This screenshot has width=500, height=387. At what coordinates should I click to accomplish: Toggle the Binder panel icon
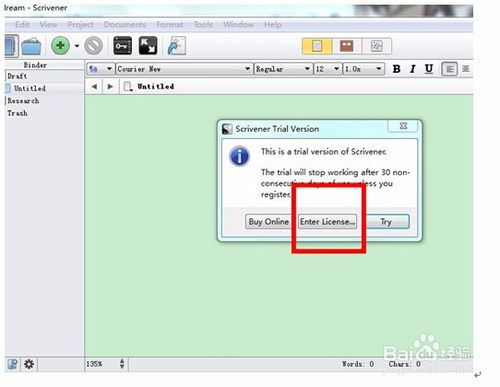[11, 46]
